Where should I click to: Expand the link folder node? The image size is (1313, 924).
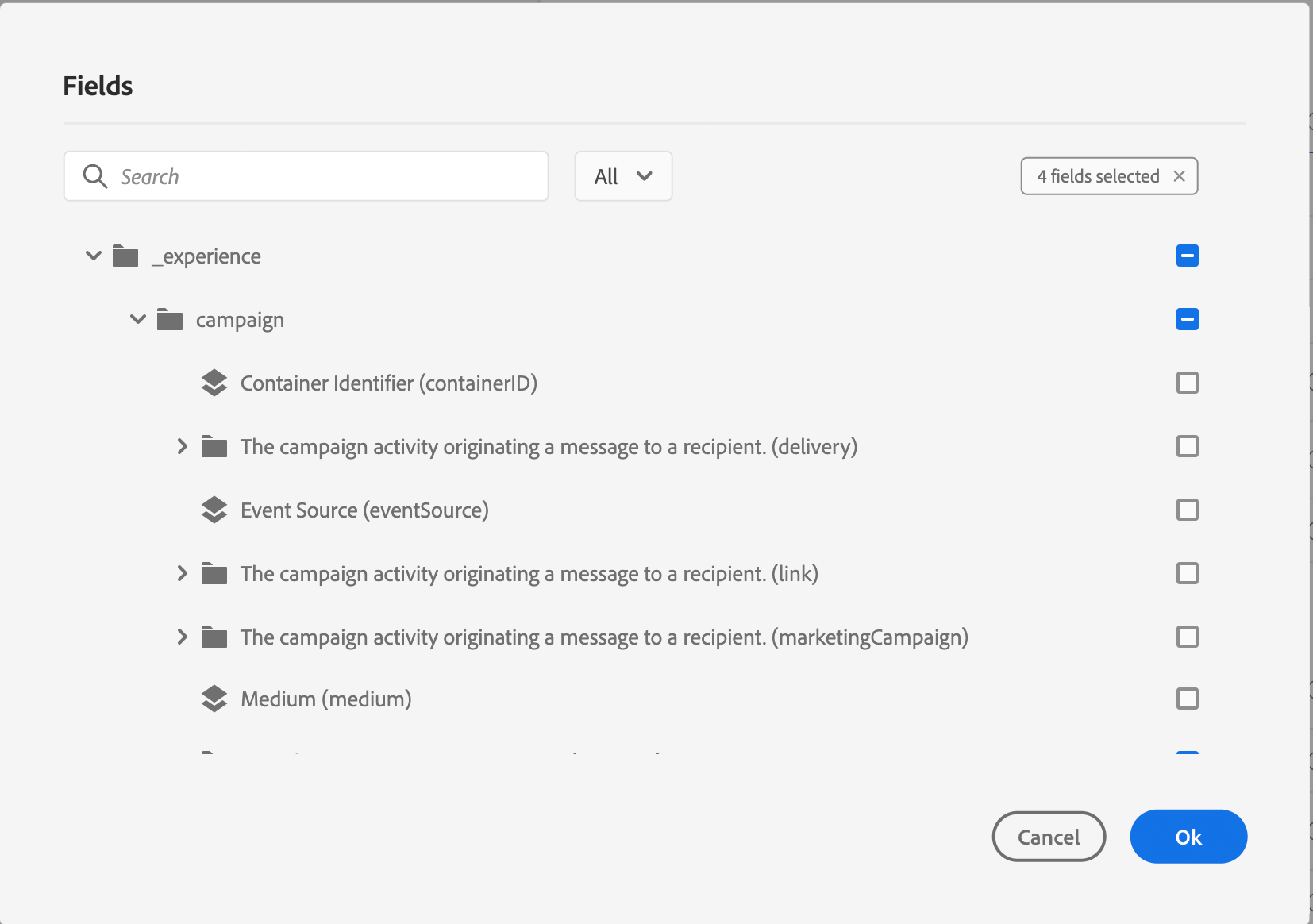point(183,573)
